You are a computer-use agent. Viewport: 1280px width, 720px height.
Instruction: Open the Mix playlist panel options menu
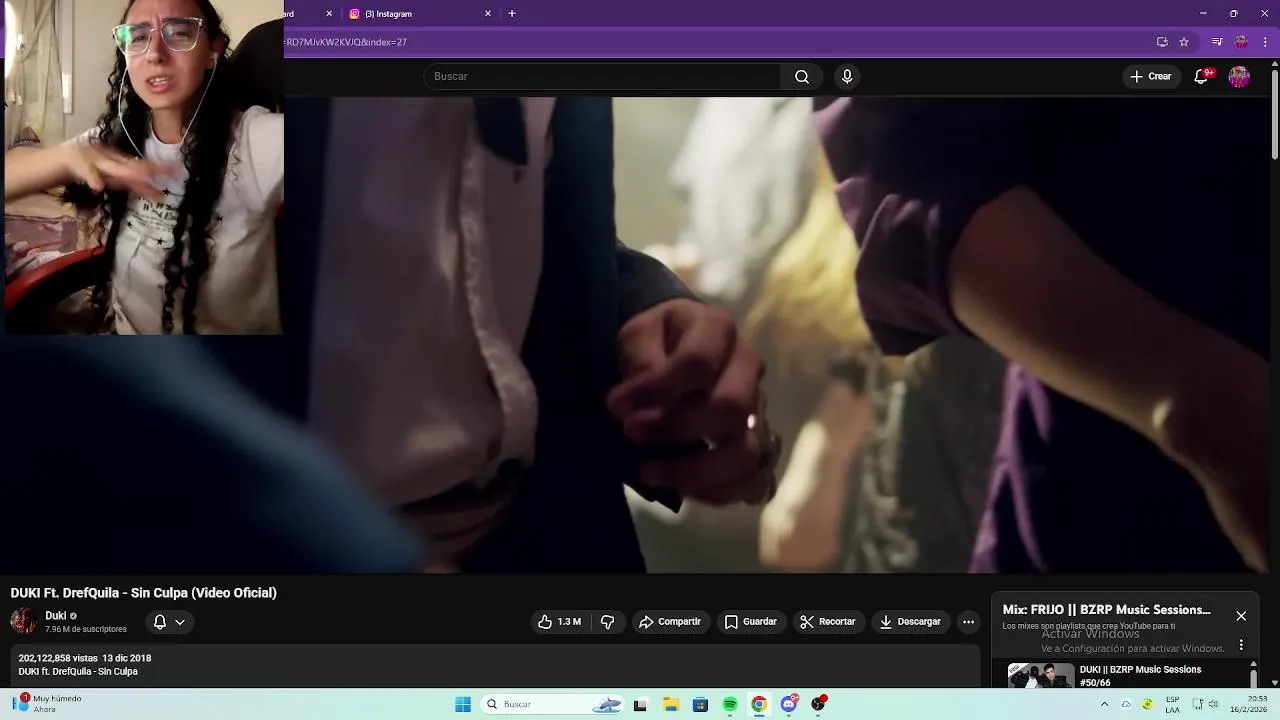pos(1241,645)
